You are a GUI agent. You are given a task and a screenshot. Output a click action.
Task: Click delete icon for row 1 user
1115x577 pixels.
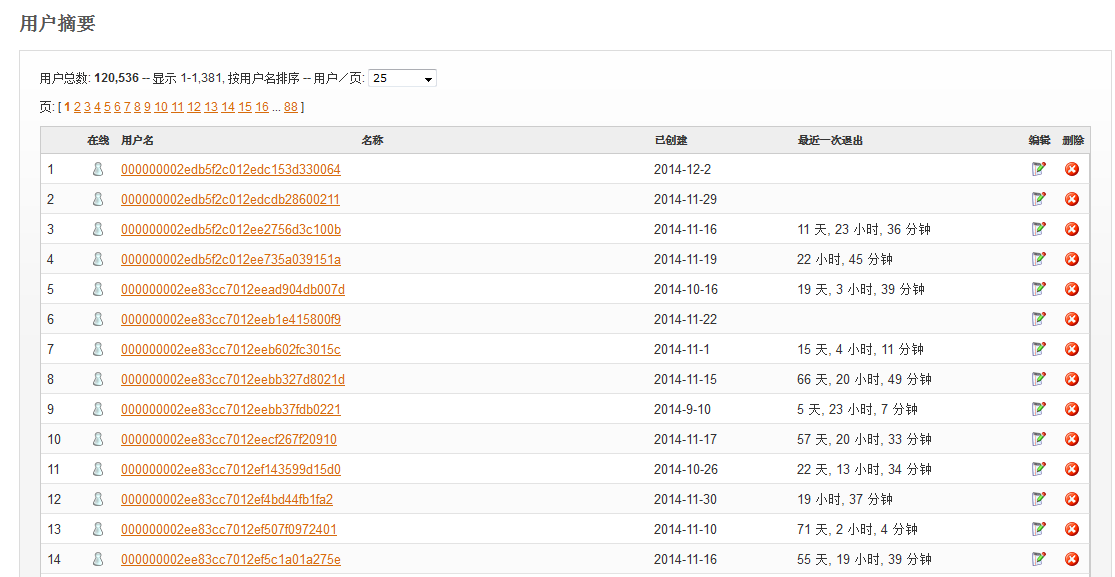pos(1072,169)
